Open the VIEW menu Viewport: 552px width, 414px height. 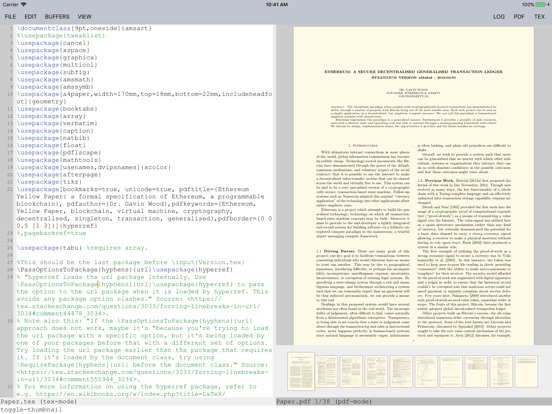coord(84,17)
